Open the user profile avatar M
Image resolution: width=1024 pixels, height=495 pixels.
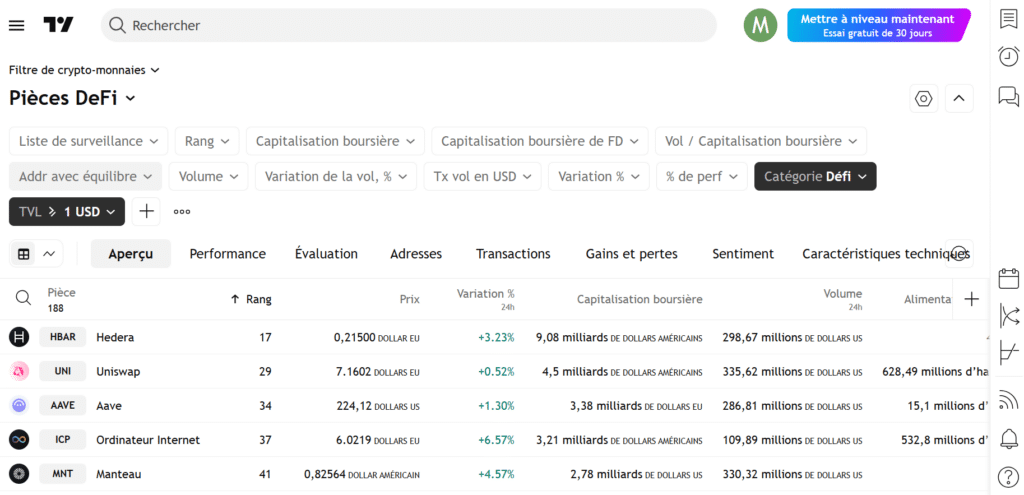pos(760,25)
